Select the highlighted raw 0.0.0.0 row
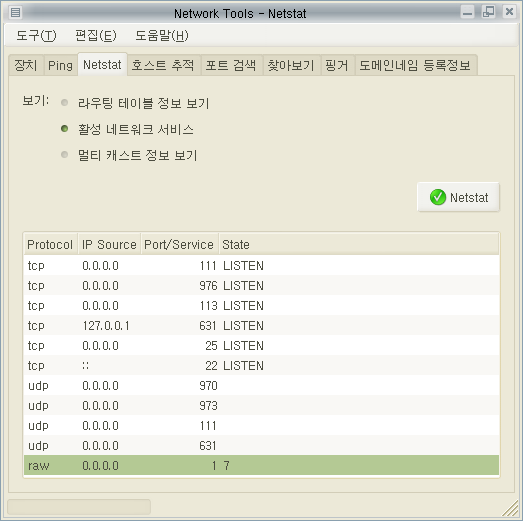Viewport: 523px width, 521px height. (x=262, y=465)
